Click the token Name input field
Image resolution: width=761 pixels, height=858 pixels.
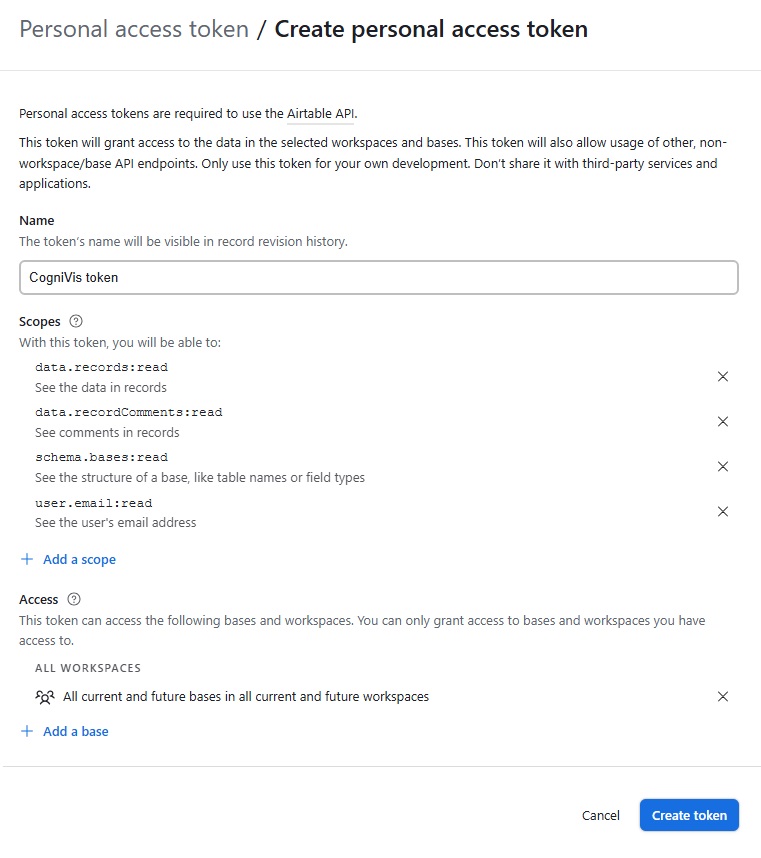tap(378, 277)
